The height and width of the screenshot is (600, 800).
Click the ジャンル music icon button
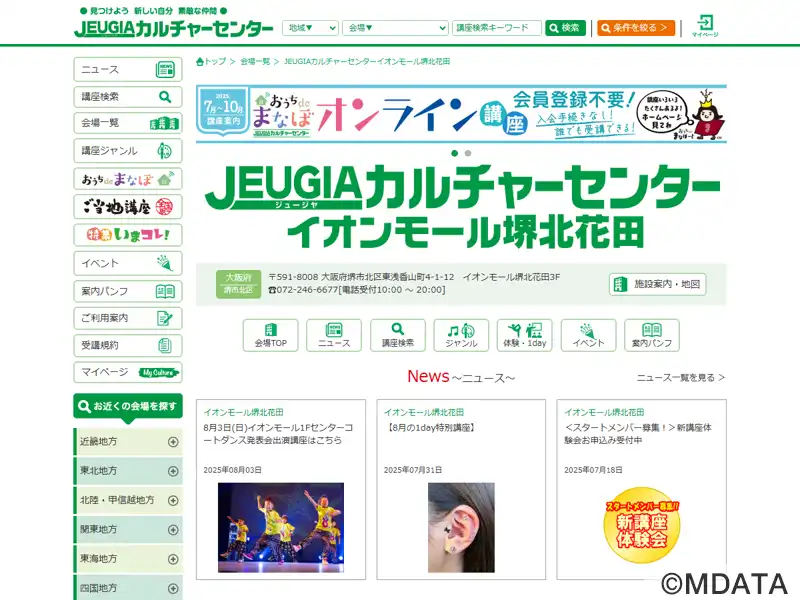pyautogui.click(x=461, y=335)
